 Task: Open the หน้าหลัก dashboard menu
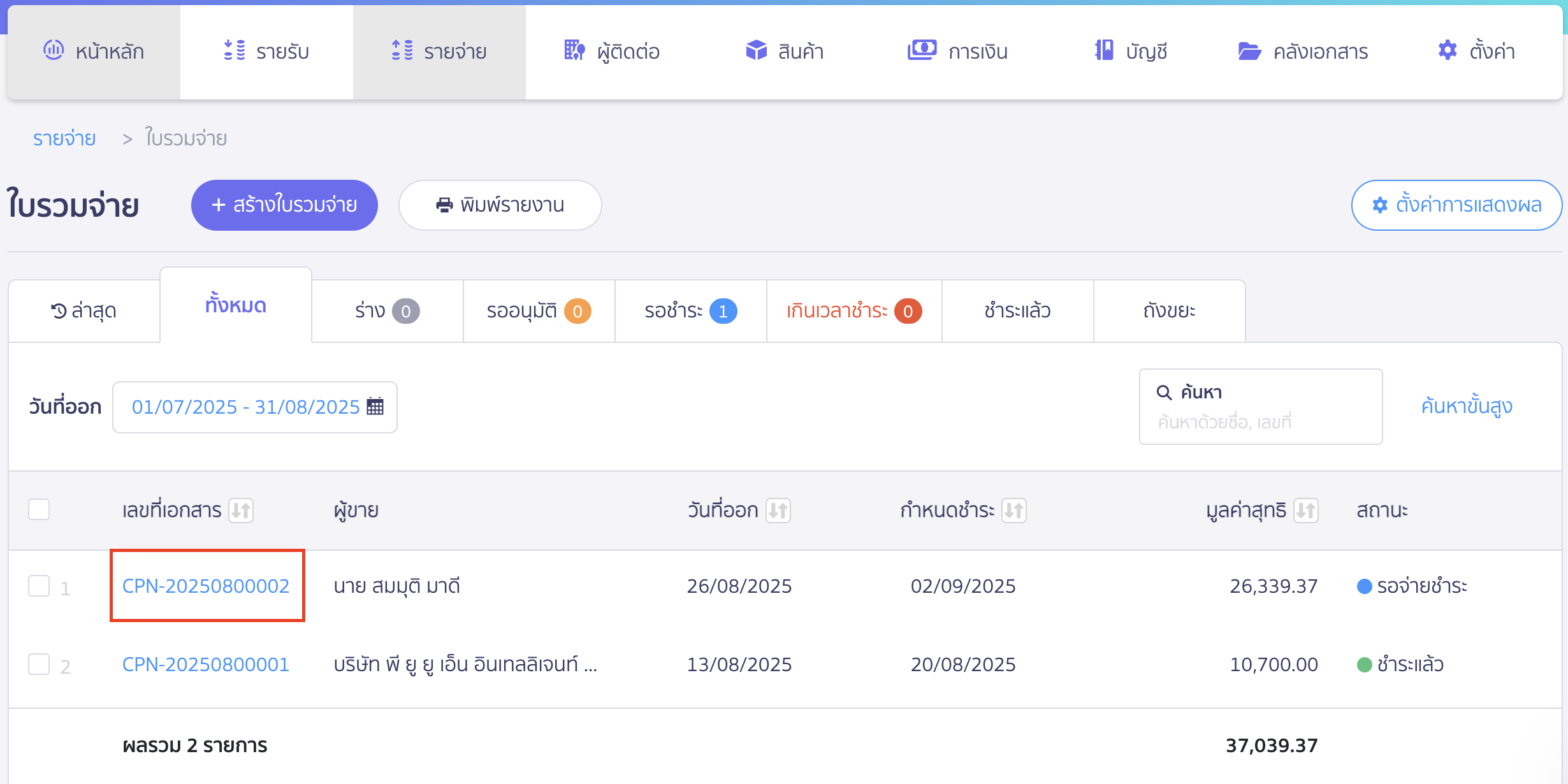[x=94, y=51]
